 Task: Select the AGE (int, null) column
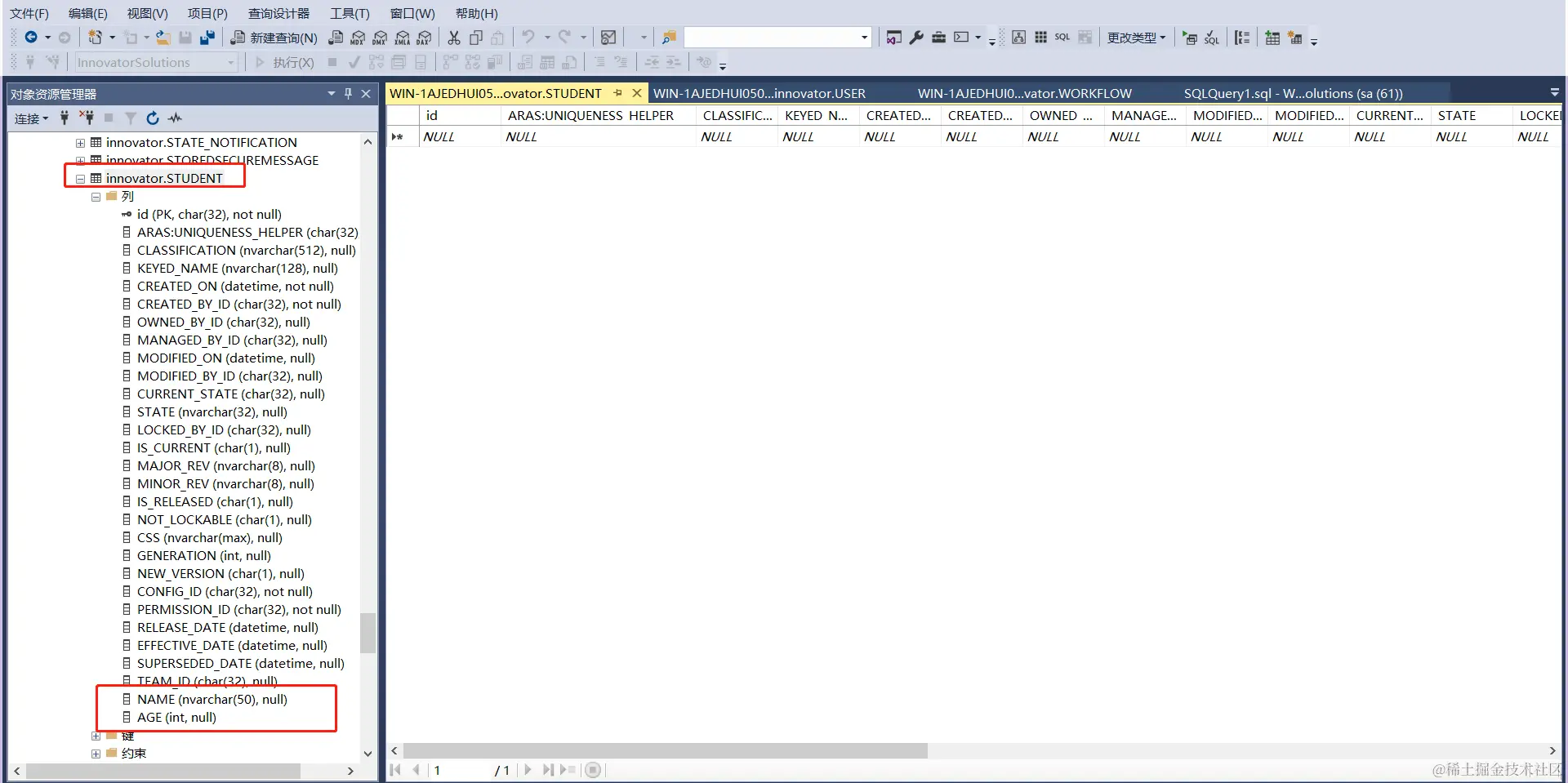(x=176, y=718)
